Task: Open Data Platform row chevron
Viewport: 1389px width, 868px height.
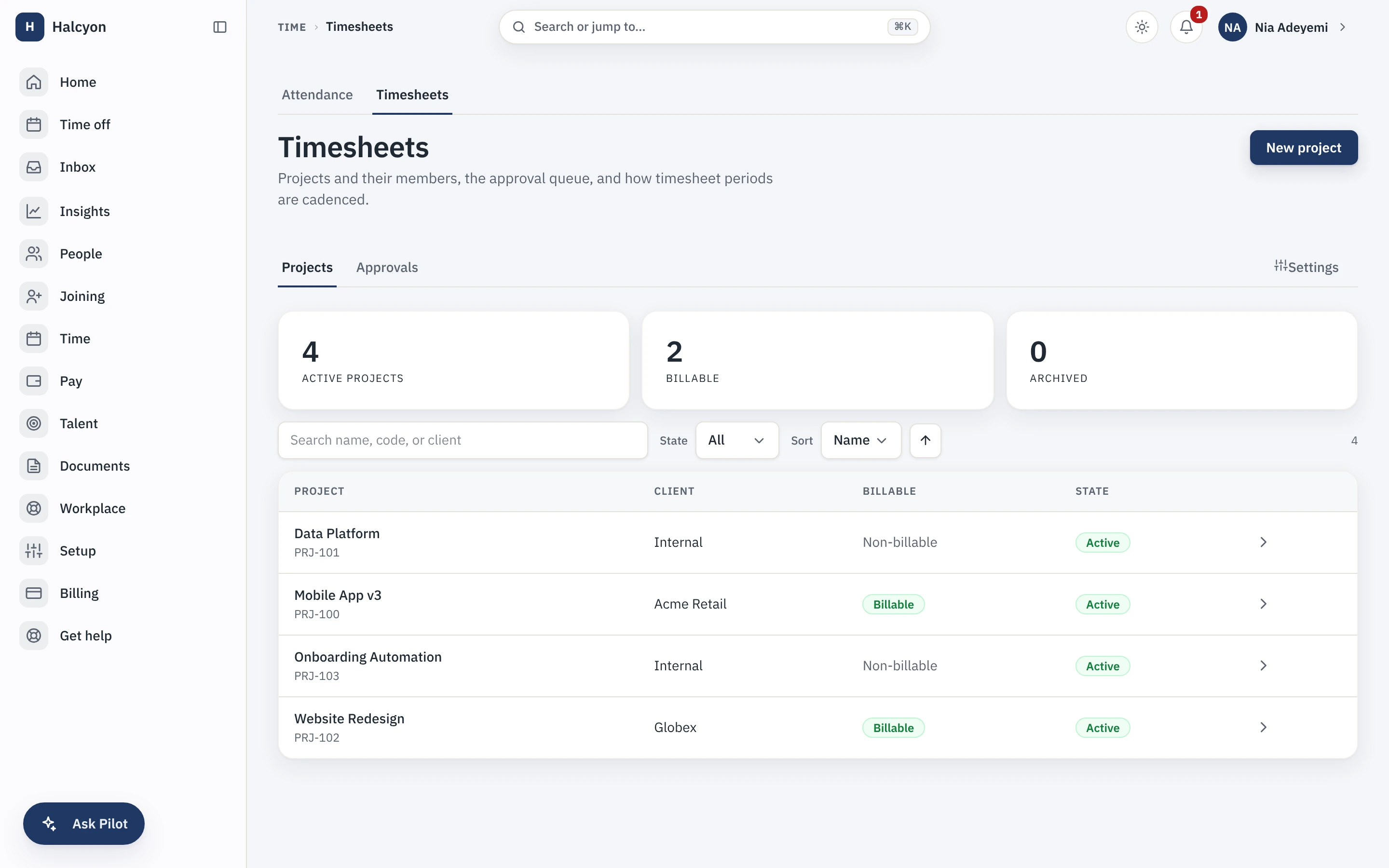Action: pos(1263,542)
